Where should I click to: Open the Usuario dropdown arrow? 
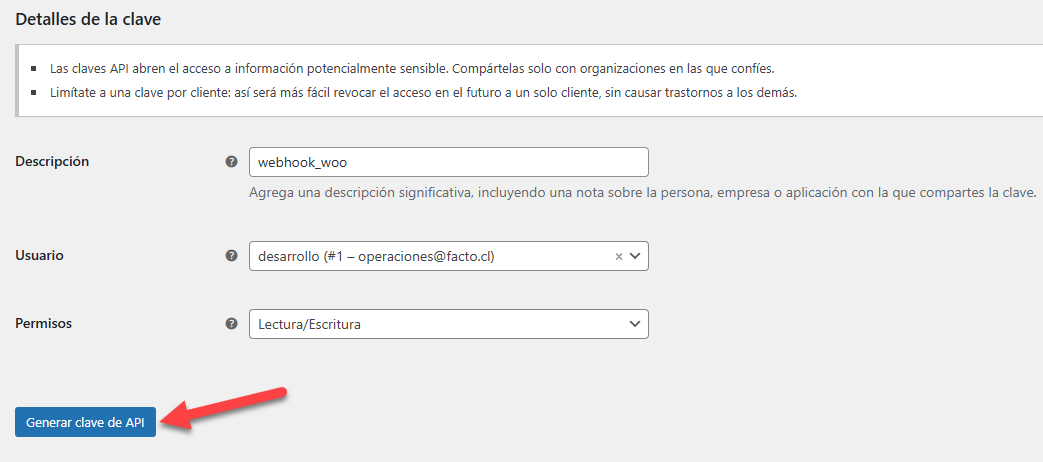[x=635, y=256]
